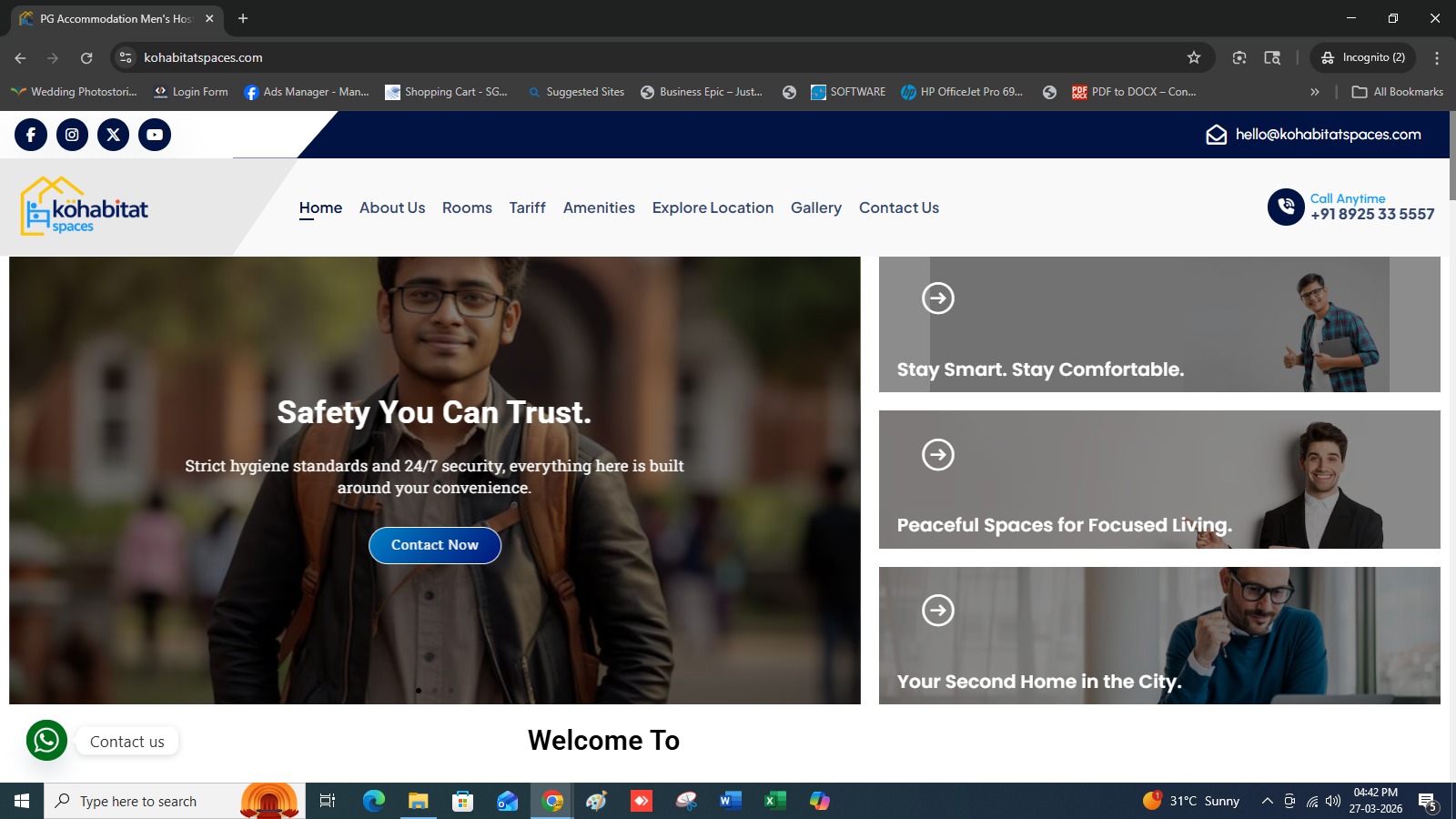Open the Instagram social icon

coord(72,135)
